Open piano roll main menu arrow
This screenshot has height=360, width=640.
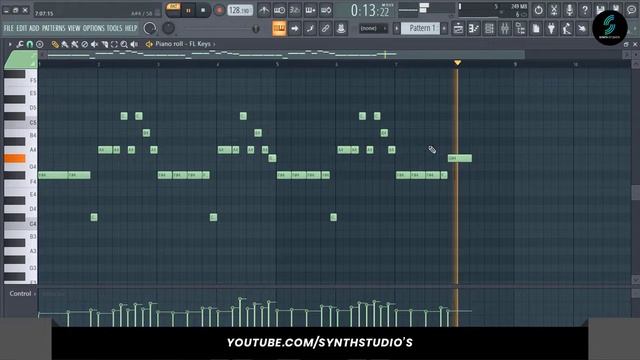pyautogui.click(x=10, y=44)
